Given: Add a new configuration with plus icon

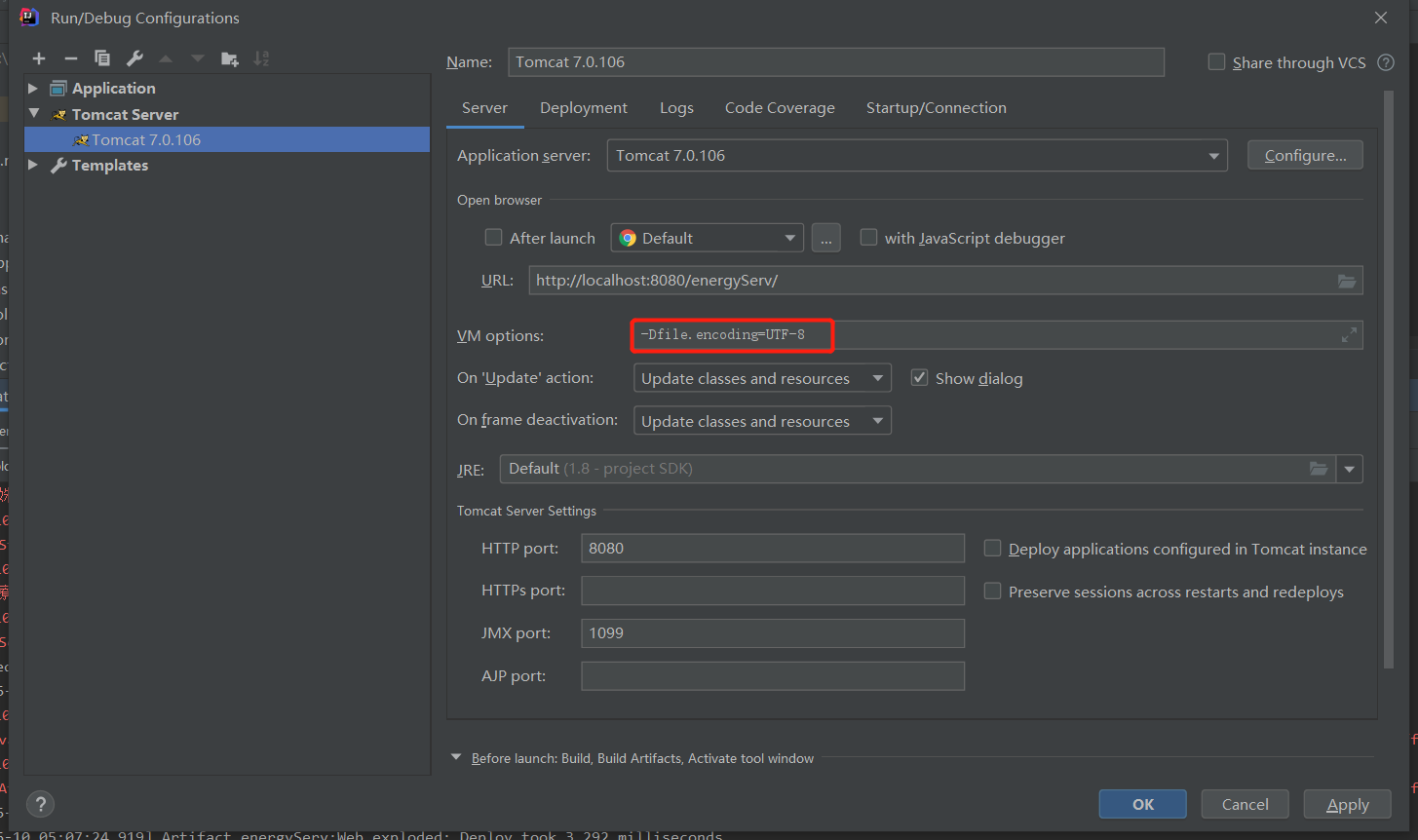Looking at the screenshot, I should [x=39, y=59].
